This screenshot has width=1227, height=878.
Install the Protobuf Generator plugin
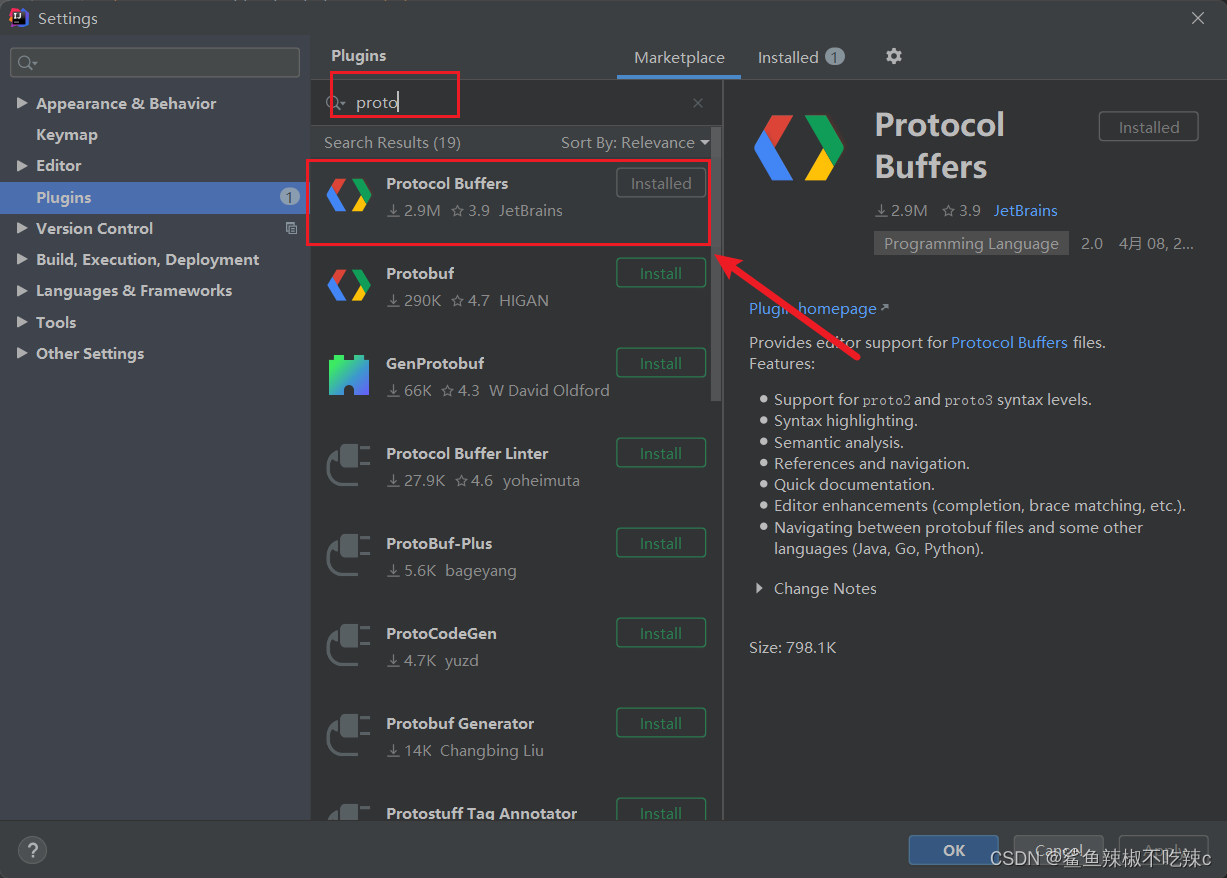(x=660, y=722)
